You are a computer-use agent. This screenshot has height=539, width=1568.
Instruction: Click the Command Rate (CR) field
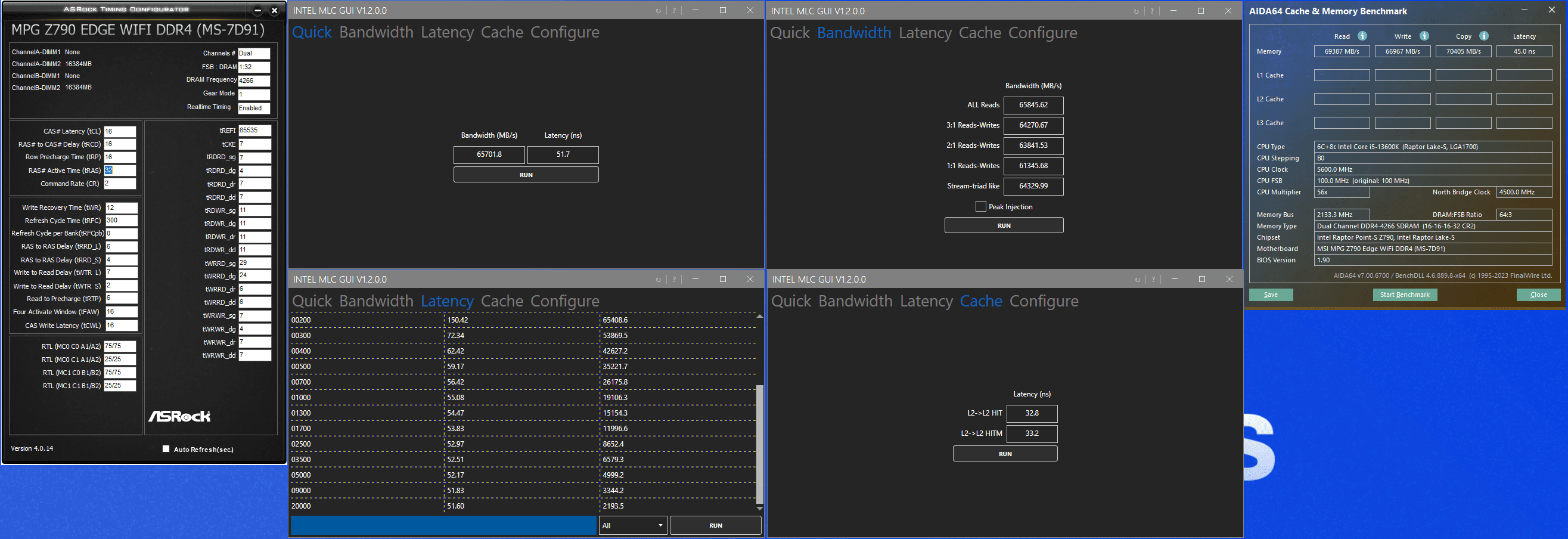(x=120, y=183)
